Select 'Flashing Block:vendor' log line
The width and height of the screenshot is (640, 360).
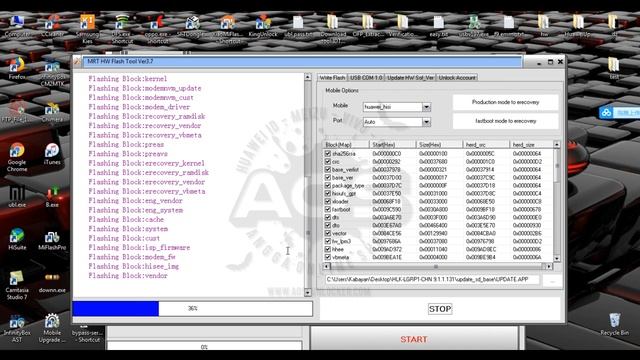point(128,276)
